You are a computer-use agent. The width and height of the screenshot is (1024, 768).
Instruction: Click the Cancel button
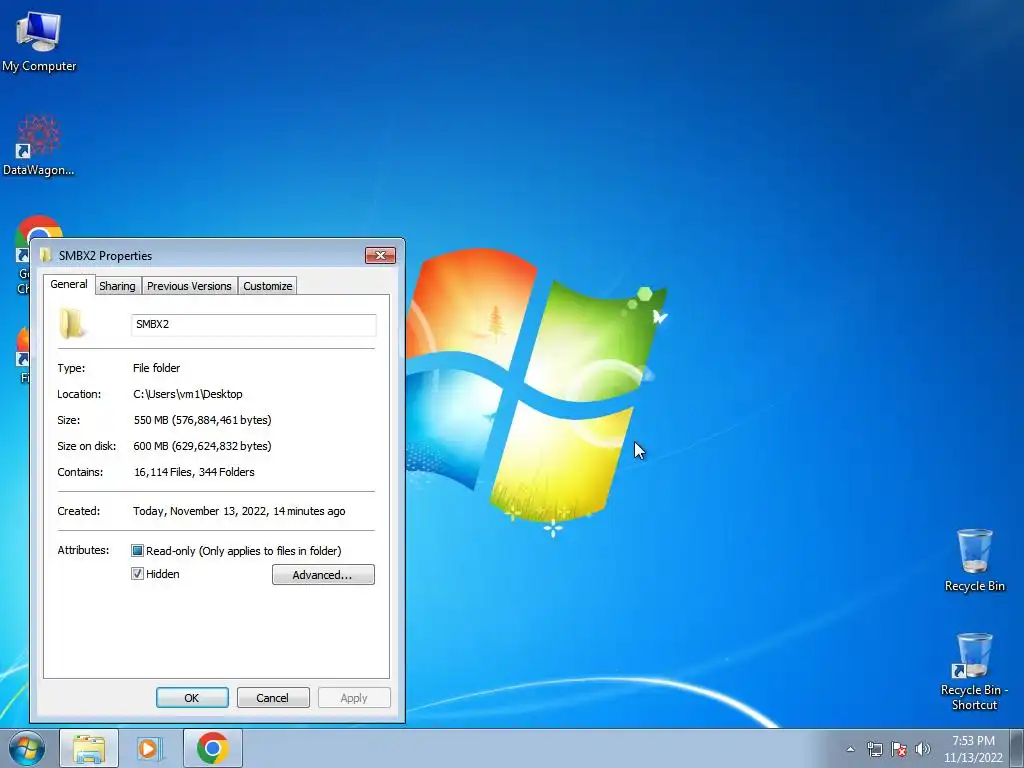click(x=272, y=697)
